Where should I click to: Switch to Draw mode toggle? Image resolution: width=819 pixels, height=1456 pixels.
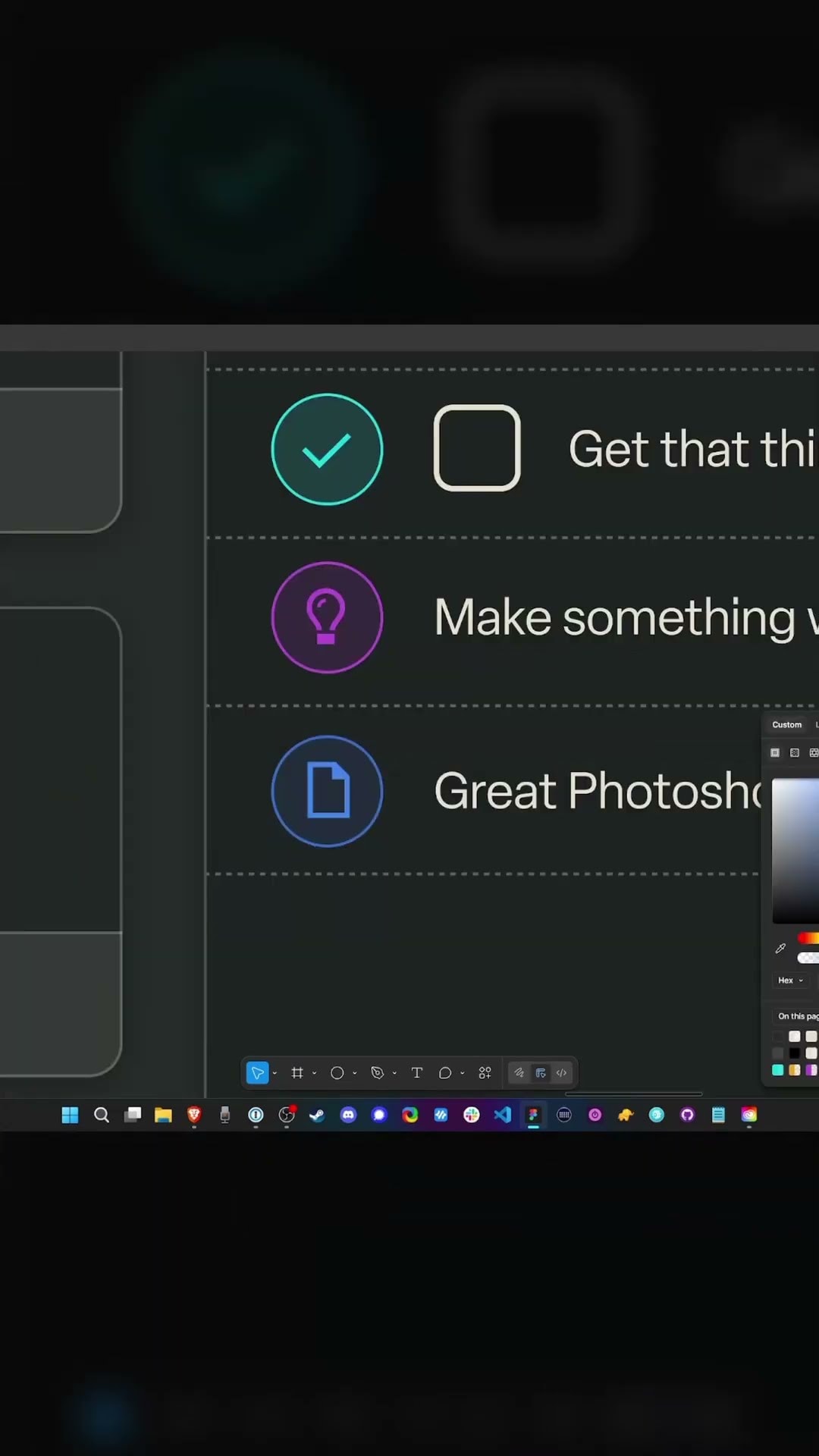point(519,1072)
